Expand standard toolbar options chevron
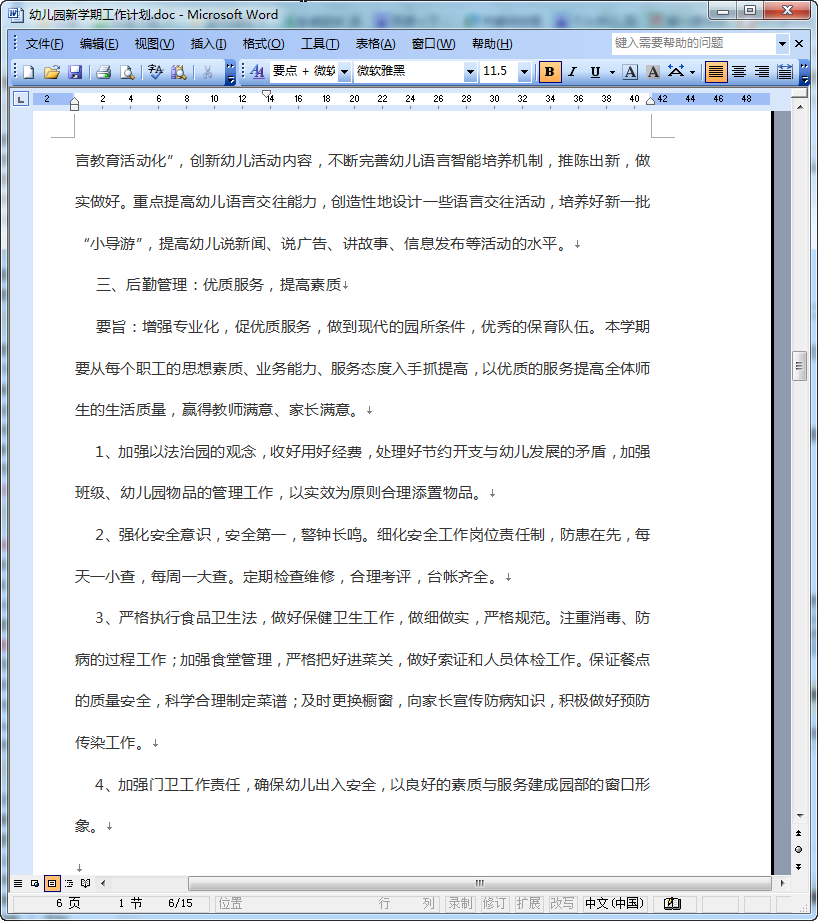This screenshot has width=818, height=921. [x=231, y=72]
